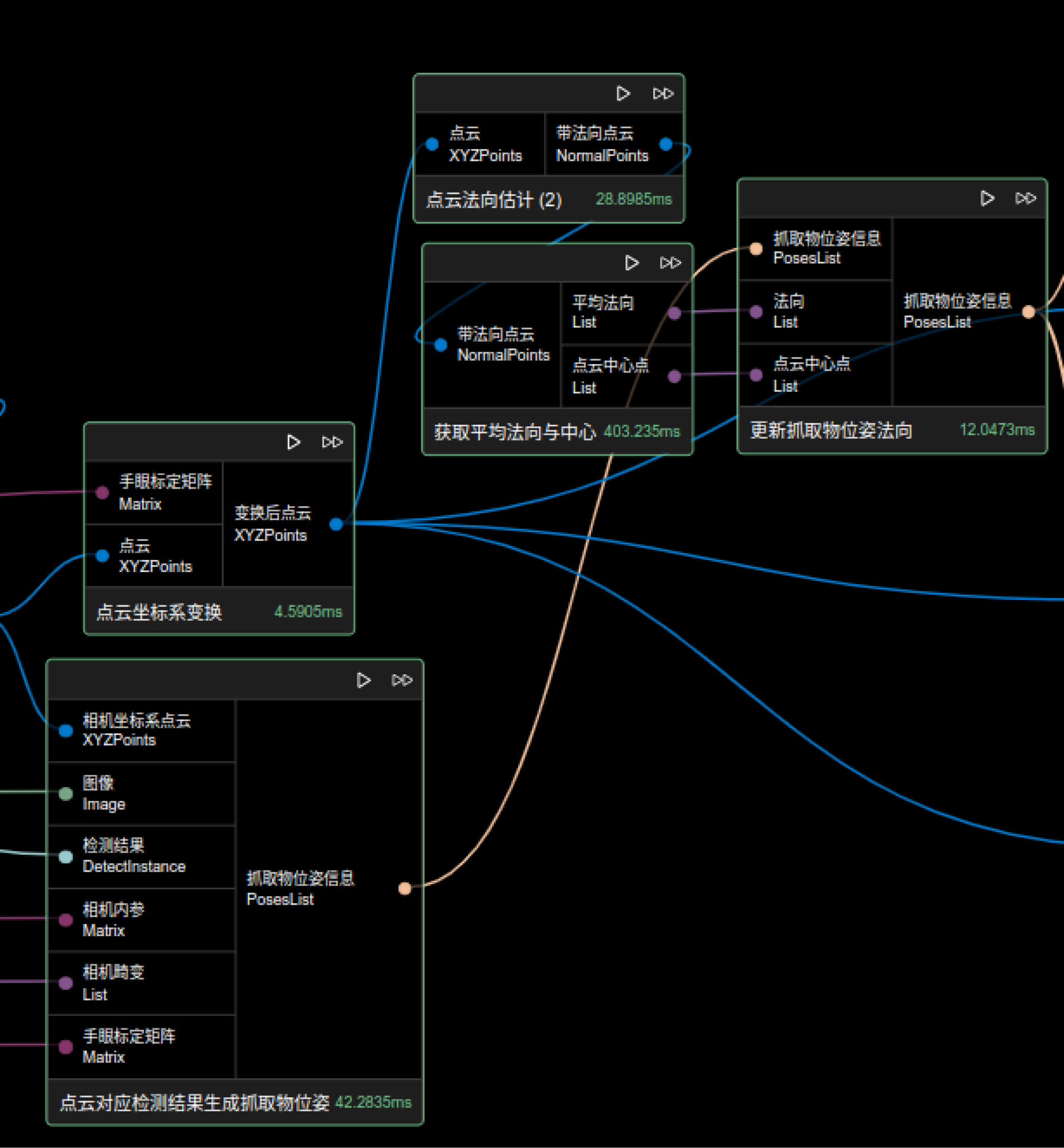Image resolution: width=1064 pixels, height=1148 pixels.
Task: Fast-forward run from 获取平均法向与中心 node
Action: (670, 263)
